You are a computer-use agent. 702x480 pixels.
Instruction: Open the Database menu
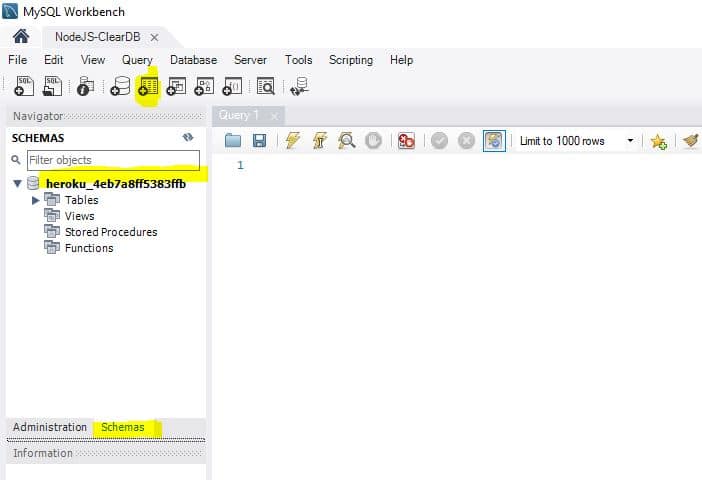pyautogui.click(x=193, y=60)
